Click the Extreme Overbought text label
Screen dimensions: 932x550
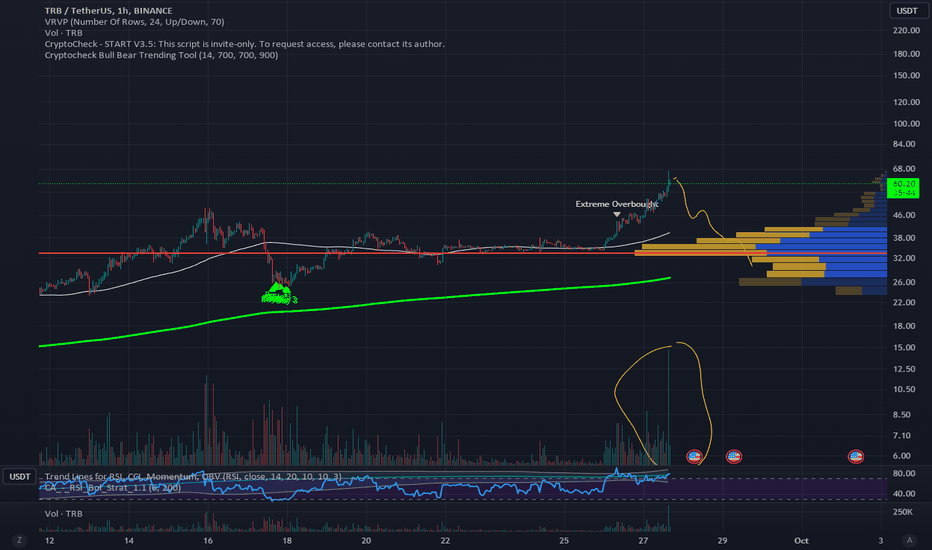pyautogui.click(x=616, y=204)
